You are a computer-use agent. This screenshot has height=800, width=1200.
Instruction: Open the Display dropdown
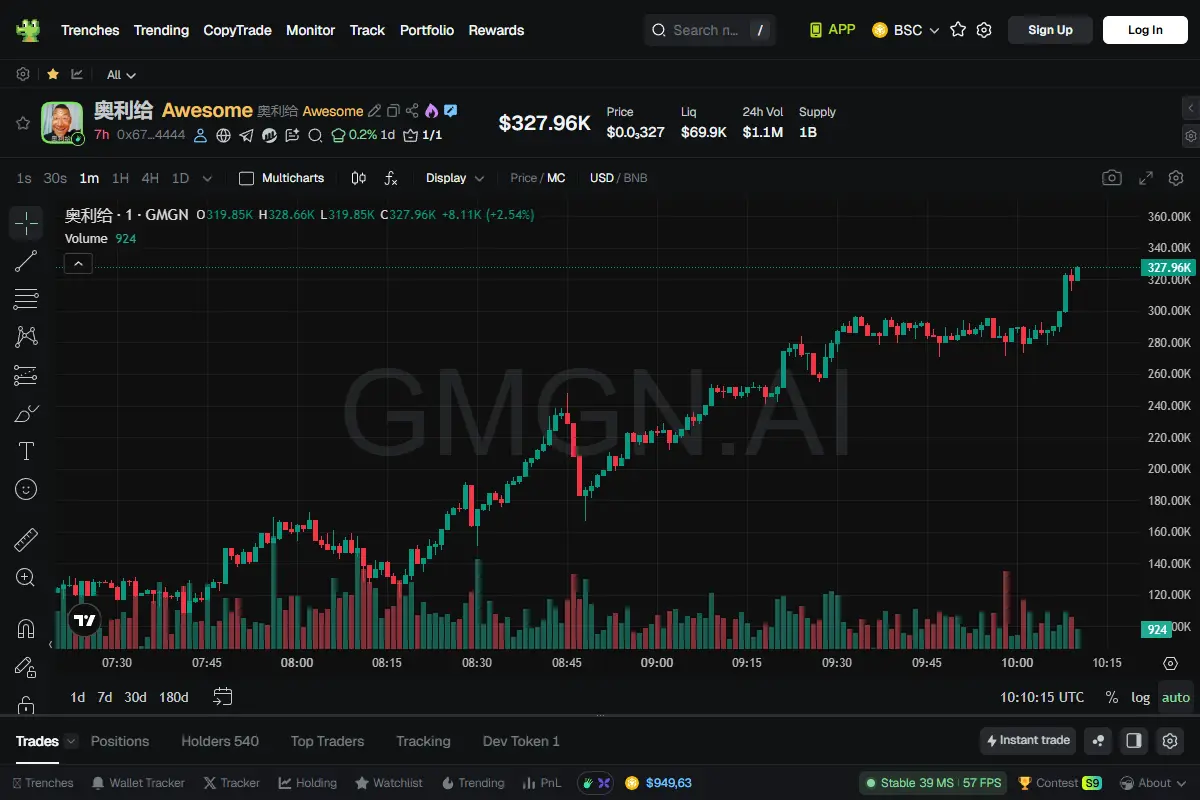click(x=455, y=178)
